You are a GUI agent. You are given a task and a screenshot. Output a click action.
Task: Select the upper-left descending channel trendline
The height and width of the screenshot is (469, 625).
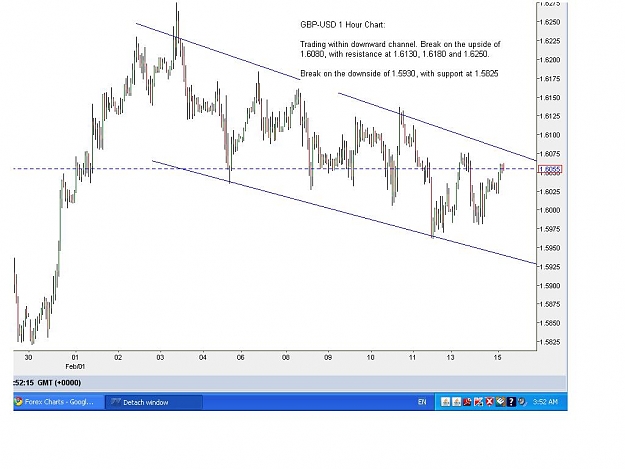[218, 51]
